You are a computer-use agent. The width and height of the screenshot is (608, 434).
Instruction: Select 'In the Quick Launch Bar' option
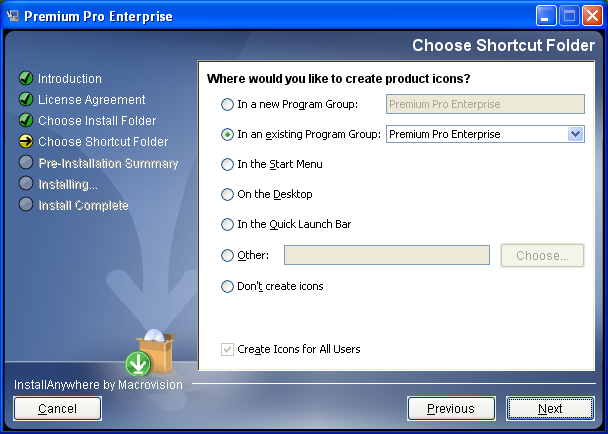pos(227,225)
